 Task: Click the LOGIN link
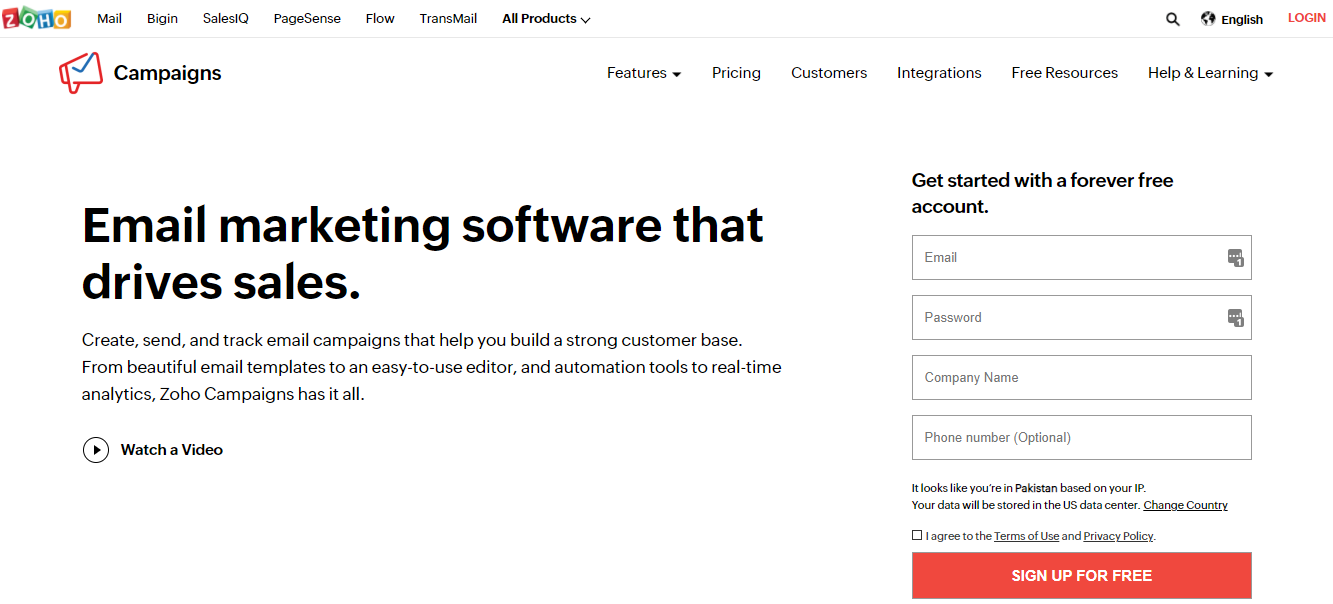tap(1306, 18)
